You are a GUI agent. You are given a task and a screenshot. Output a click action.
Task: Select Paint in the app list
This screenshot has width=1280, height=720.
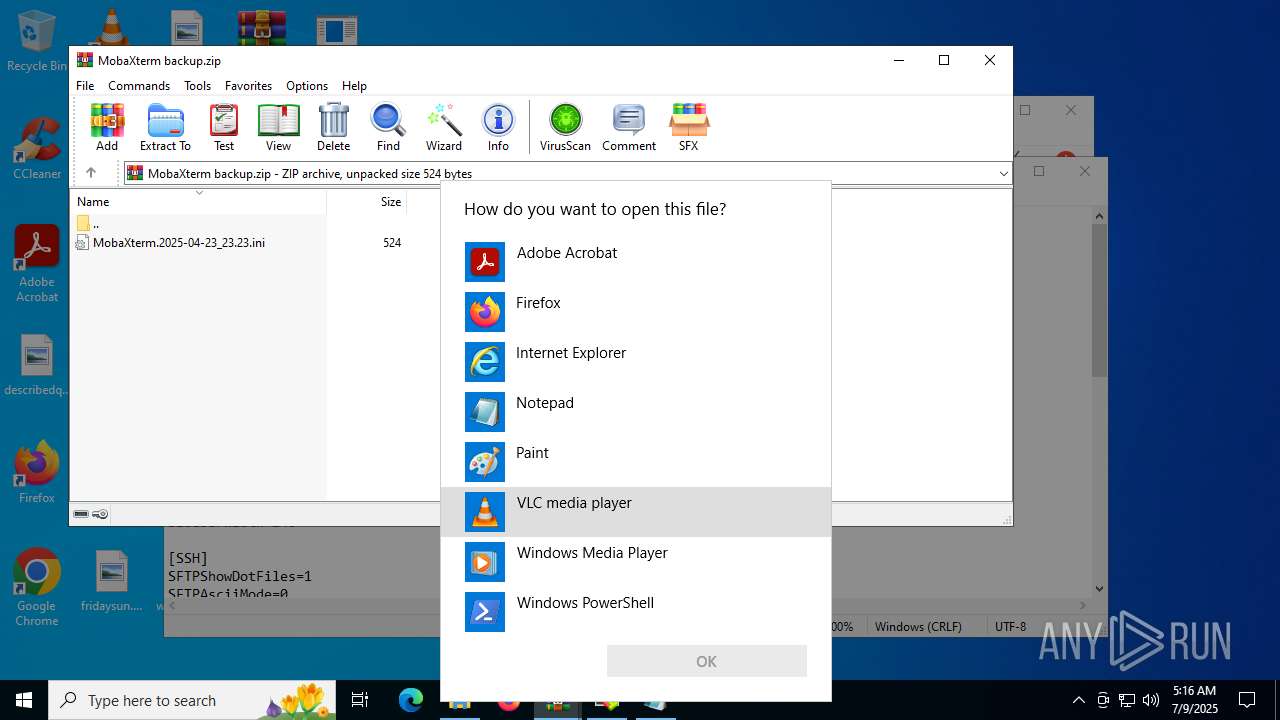(x=636, y=462)
